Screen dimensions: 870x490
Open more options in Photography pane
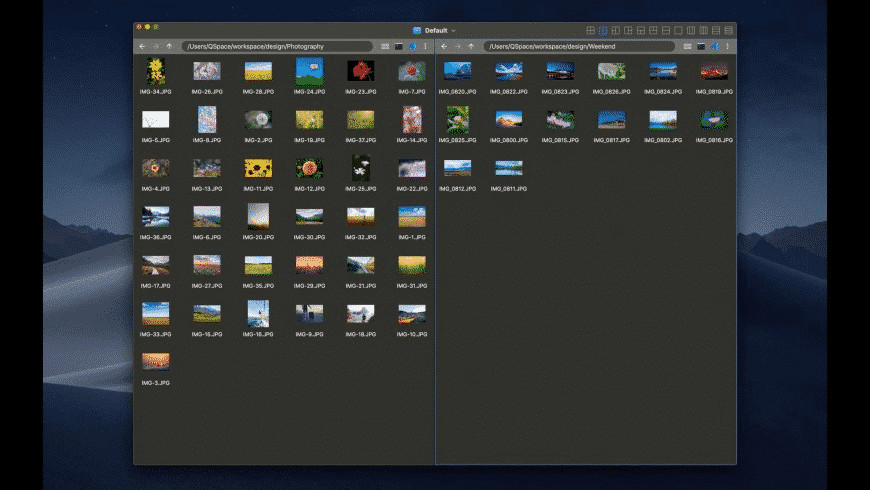426,47
